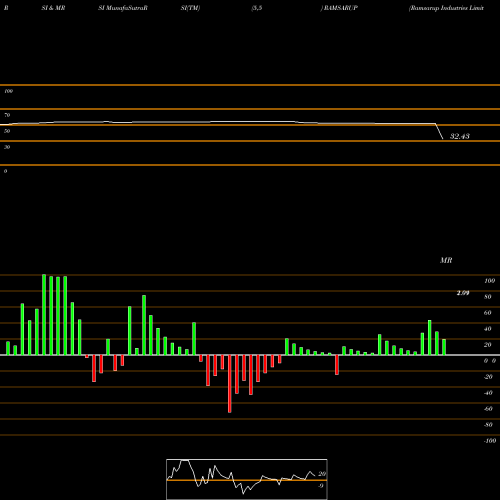The height and width of the screenshot is (500, 500).
Task: Click the deepest red bar in the MR histogram
Action: click(230, 384)
